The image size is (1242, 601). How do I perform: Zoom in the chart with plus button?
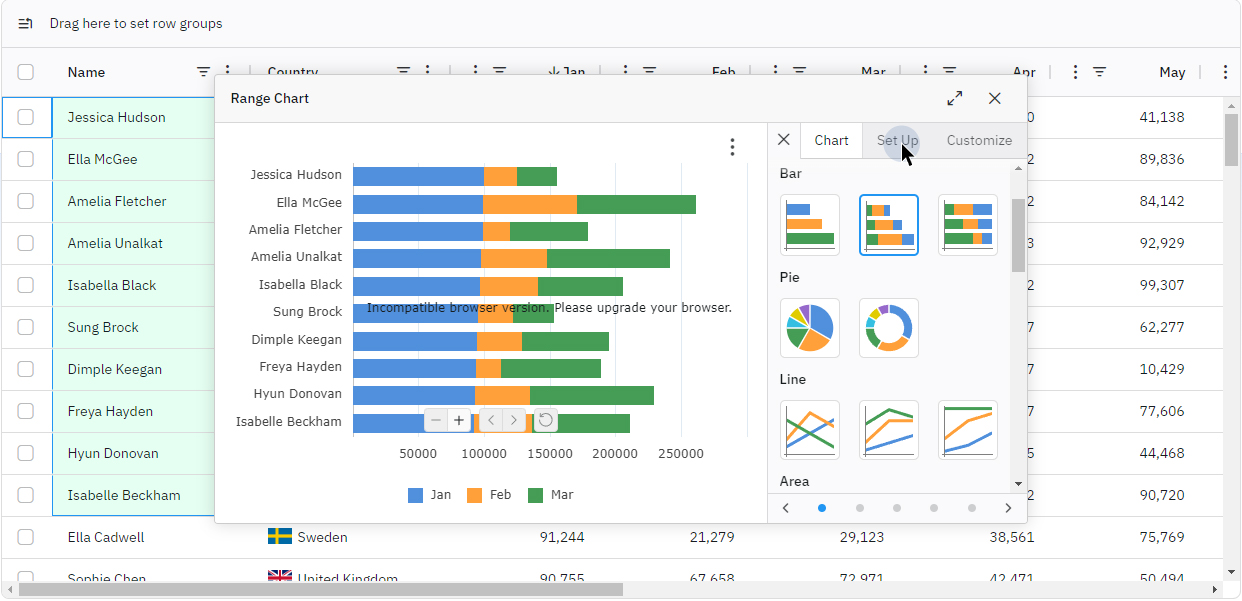pos(459,420)
